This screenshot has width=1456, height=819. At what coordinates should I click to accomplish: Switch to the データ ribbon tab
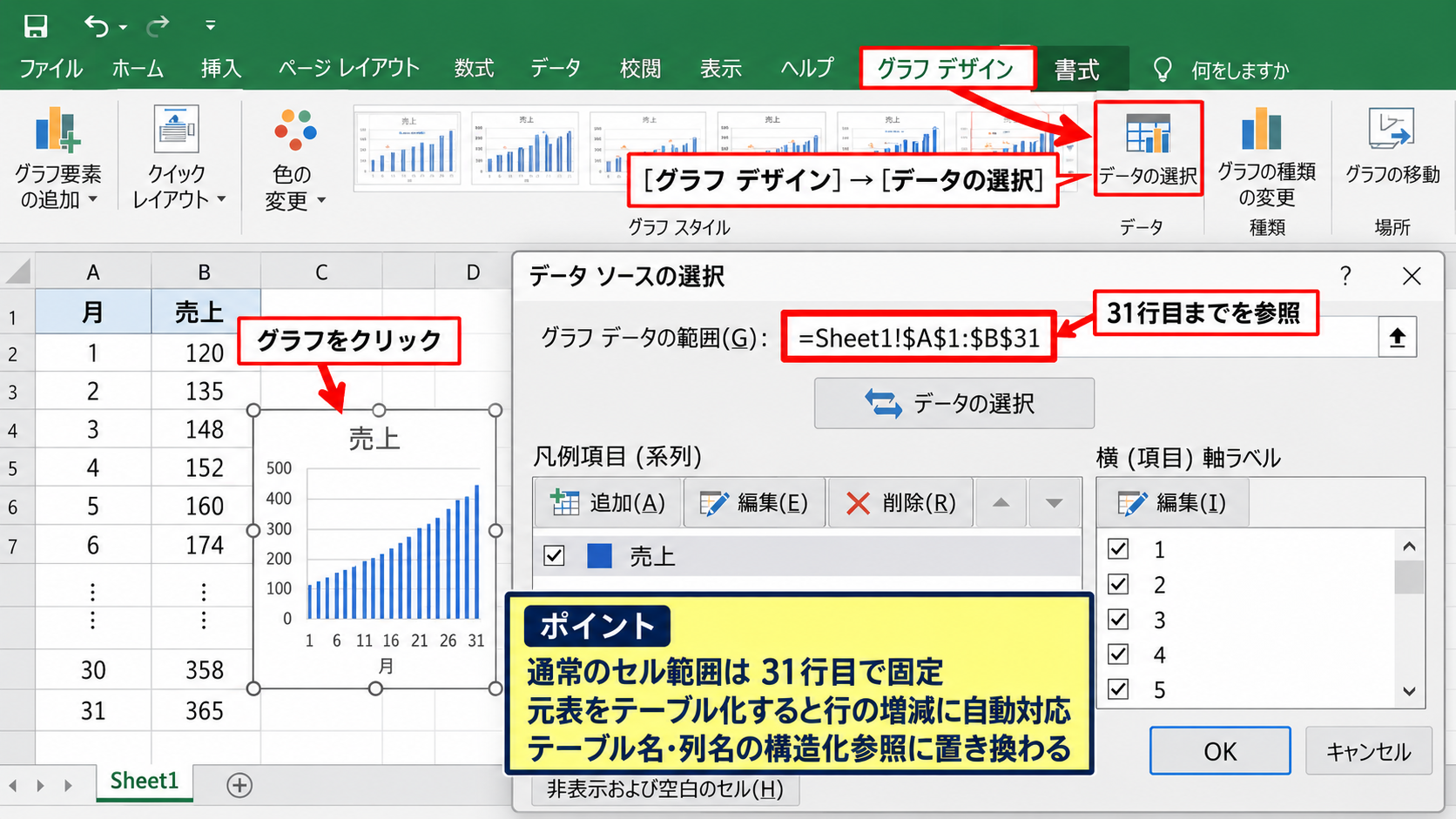coord(556,69)
